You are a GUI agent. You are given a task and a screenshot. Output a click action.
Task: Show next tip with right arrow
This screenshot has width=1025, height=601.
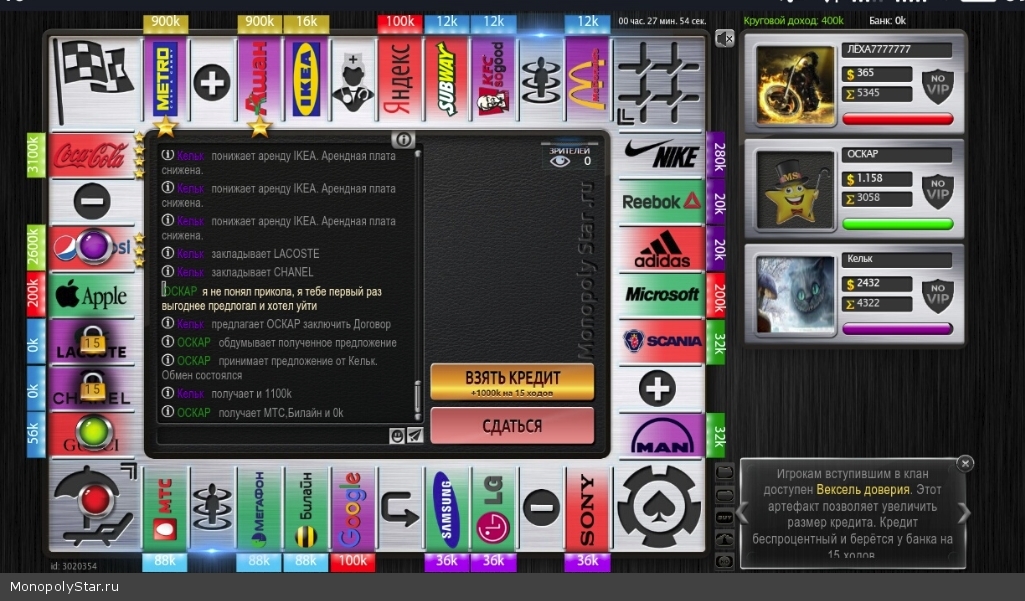(x=964, y=514)
